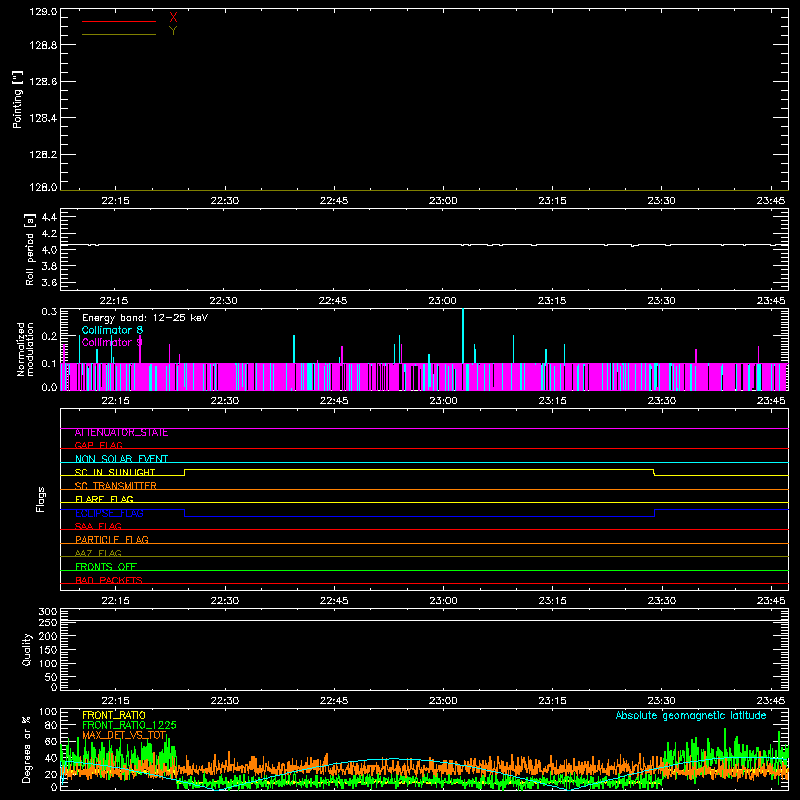The width and height of the screenshot is (800, 800).
Task: Click the PARTICLE_FLAG label
Action: click(112, 540)
